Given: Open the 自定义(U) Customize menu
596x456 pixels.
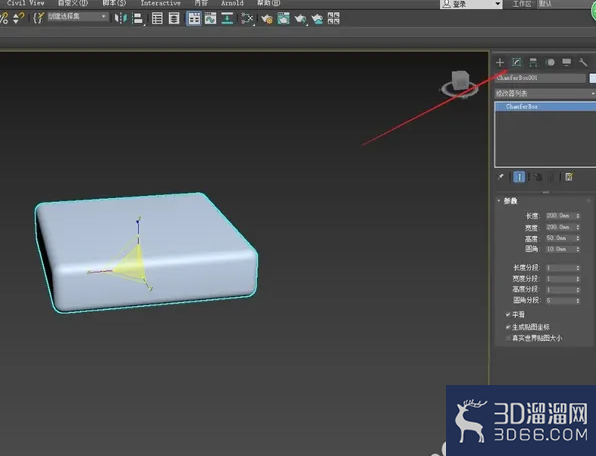Looking at the screenshot, I should 73,3.
